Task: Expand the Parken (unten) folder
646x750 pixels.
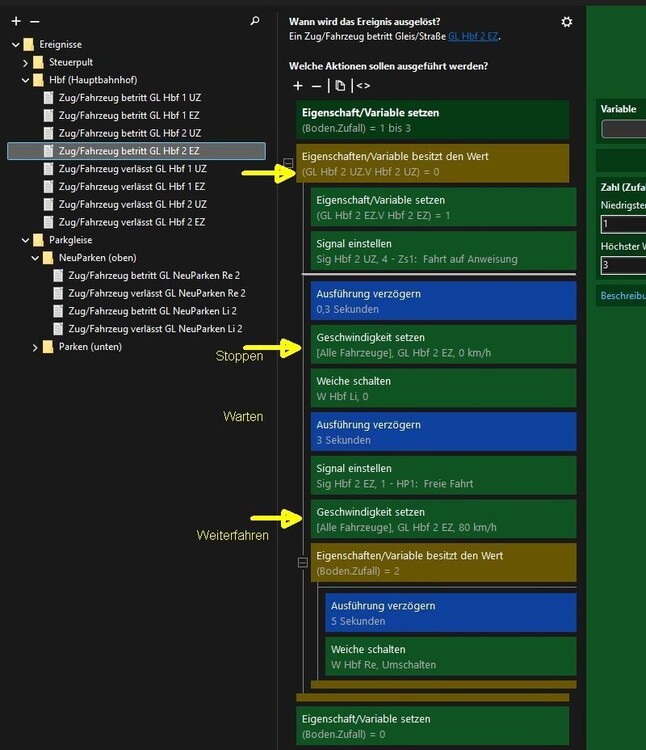Action: click(x=35, y=347)
